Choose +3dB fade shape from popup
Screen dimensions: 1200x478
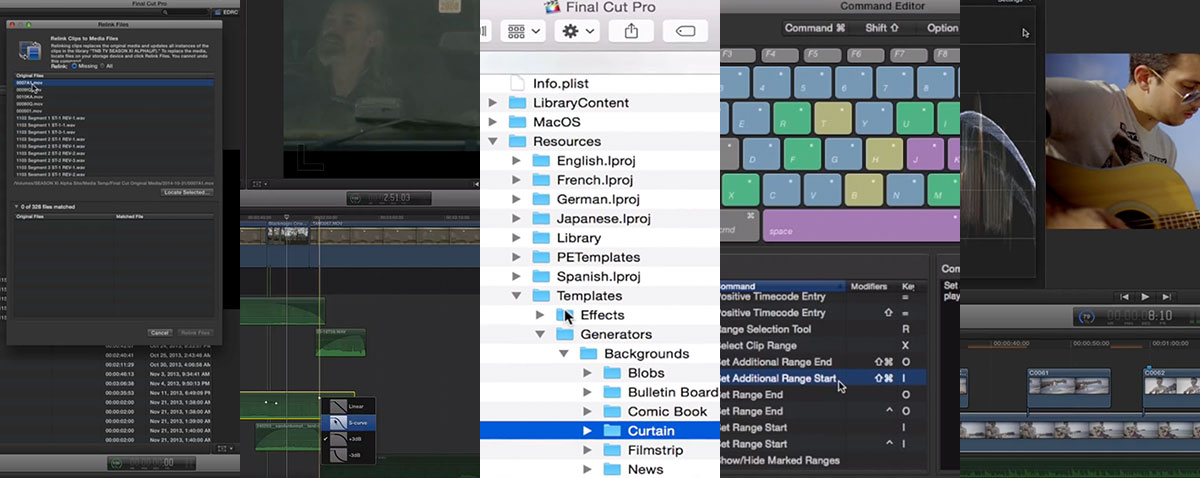(347, 438)
